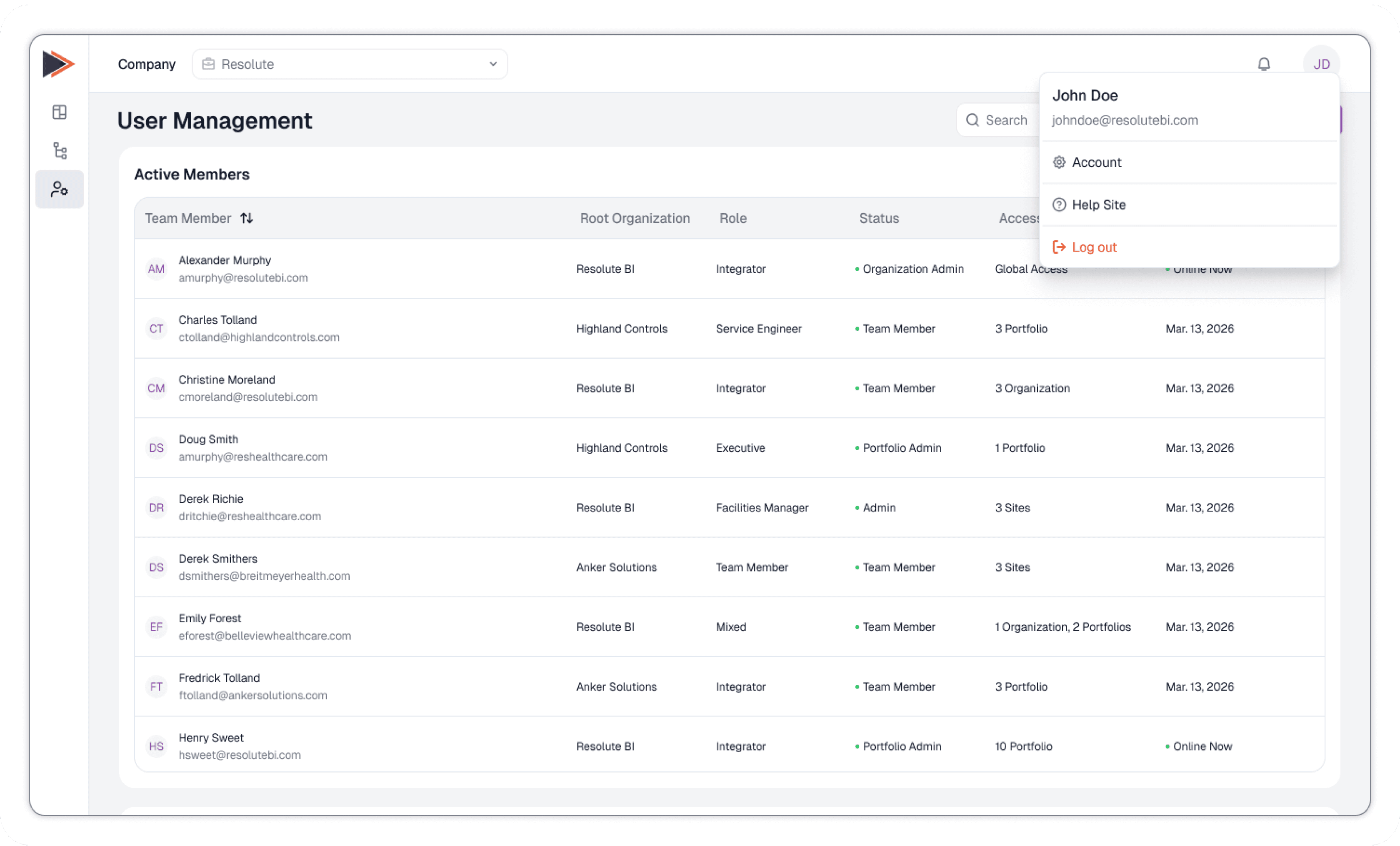Click the AM avatar for Alexander Murphy
The height and width of the screenshot is (846, 1400).
(x=156, y=270)
